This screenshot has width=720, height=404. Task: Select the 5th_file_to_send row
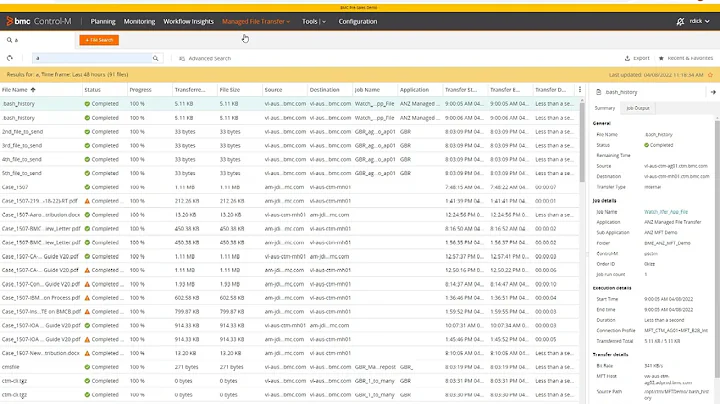(289, 173)
